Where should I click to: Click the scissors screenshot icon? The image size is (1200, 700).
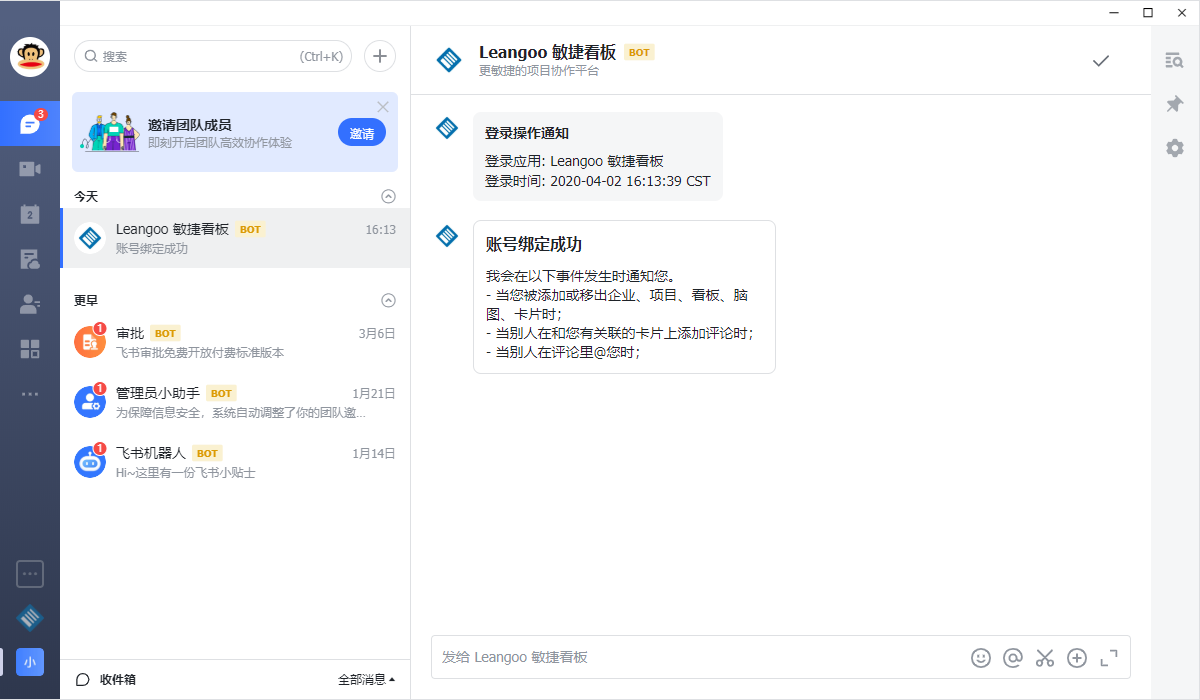[x=1045, y=657]
